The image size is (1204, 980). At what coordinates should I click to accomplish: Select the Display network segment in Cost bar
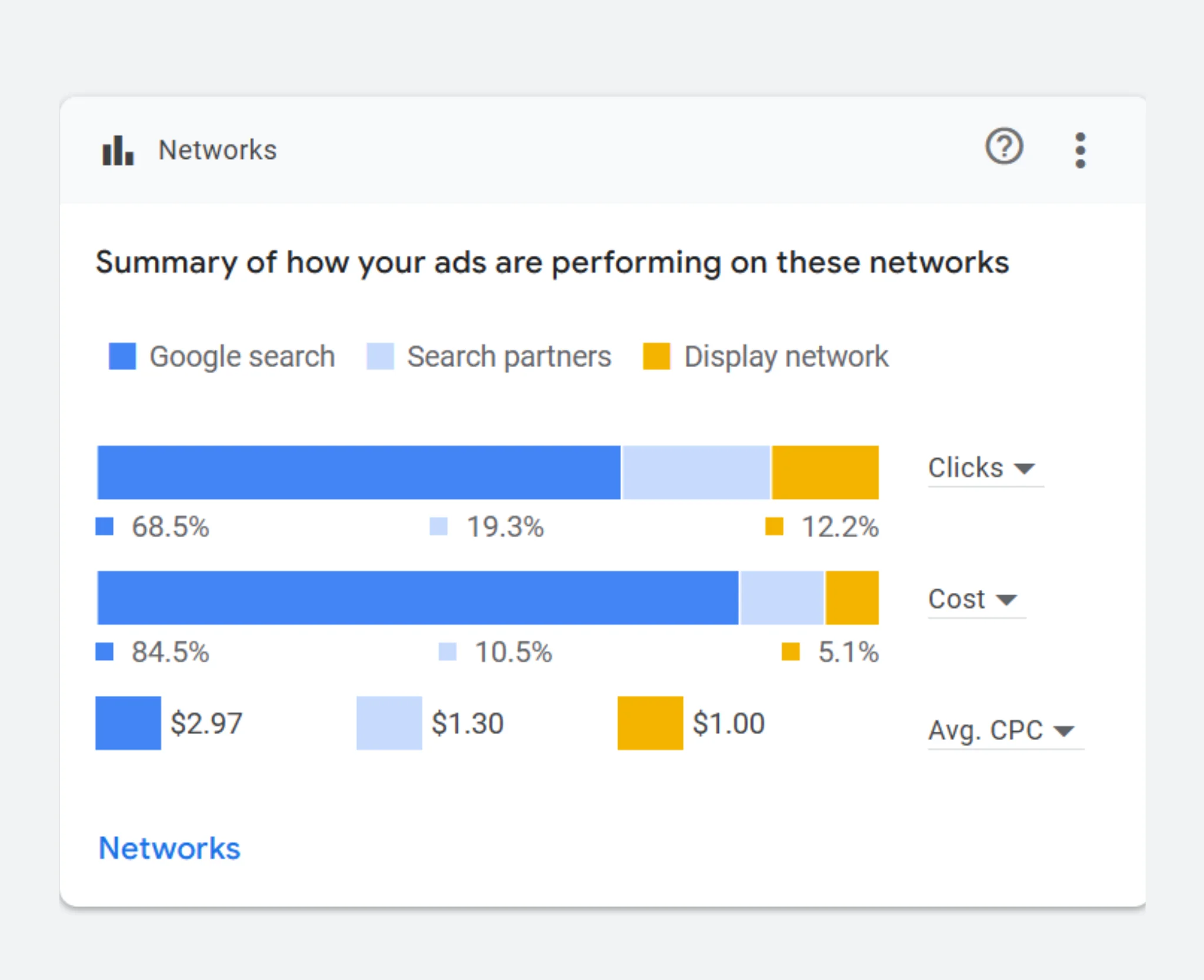[x=852, y=598]
